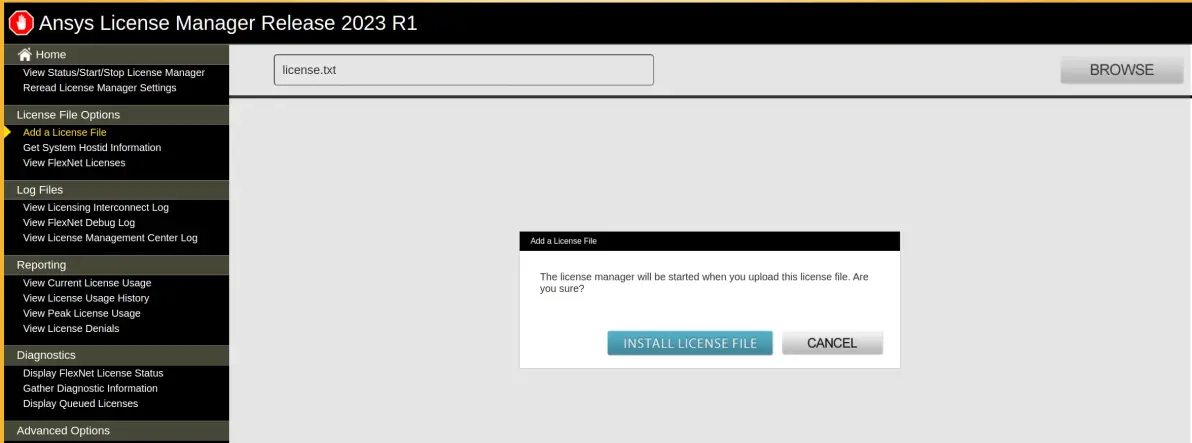Open View License Denials report

[x=71, y=328]
